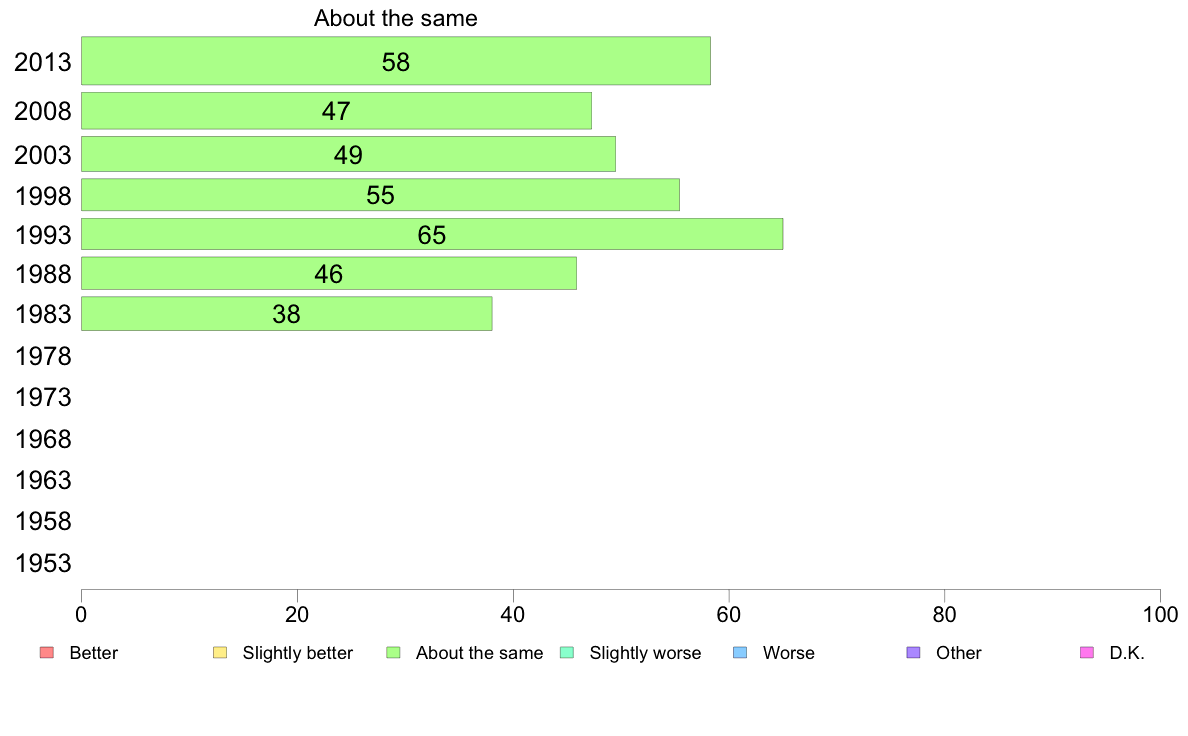Click the teal Slightly worse legend swatch

(567, 653)
